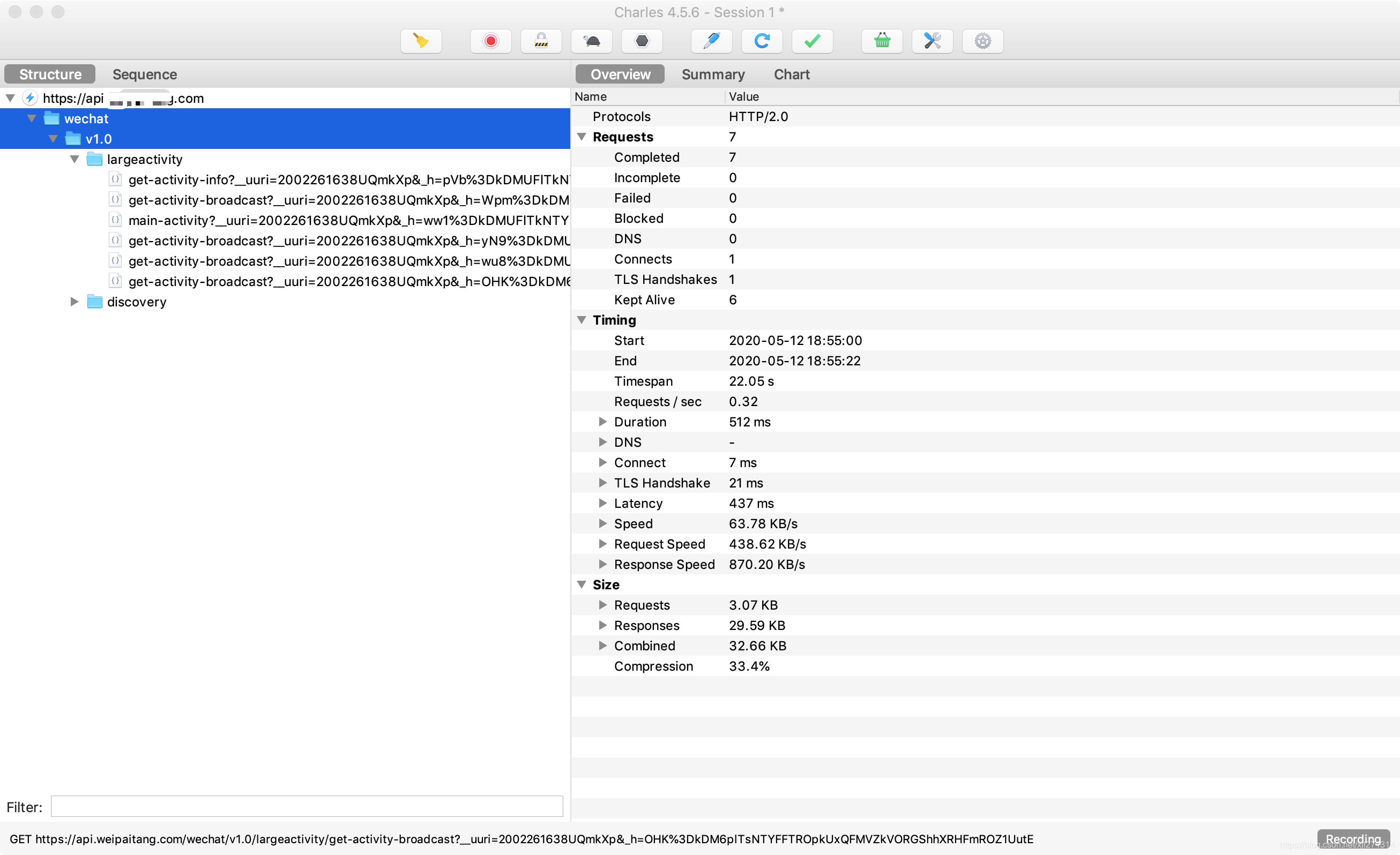Expand the Duration timing row

click(x=603, y=422)
